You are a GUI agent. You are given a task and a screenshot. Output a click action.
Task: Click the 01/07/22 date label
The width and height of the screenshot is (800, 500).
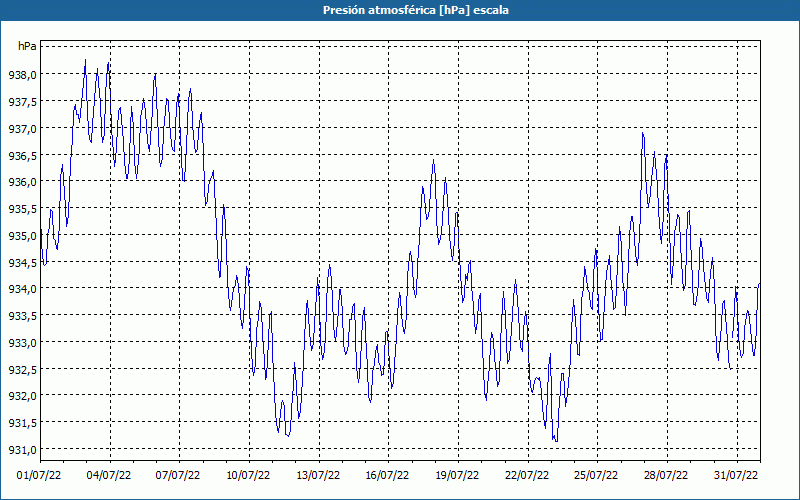tap(39, 476)
